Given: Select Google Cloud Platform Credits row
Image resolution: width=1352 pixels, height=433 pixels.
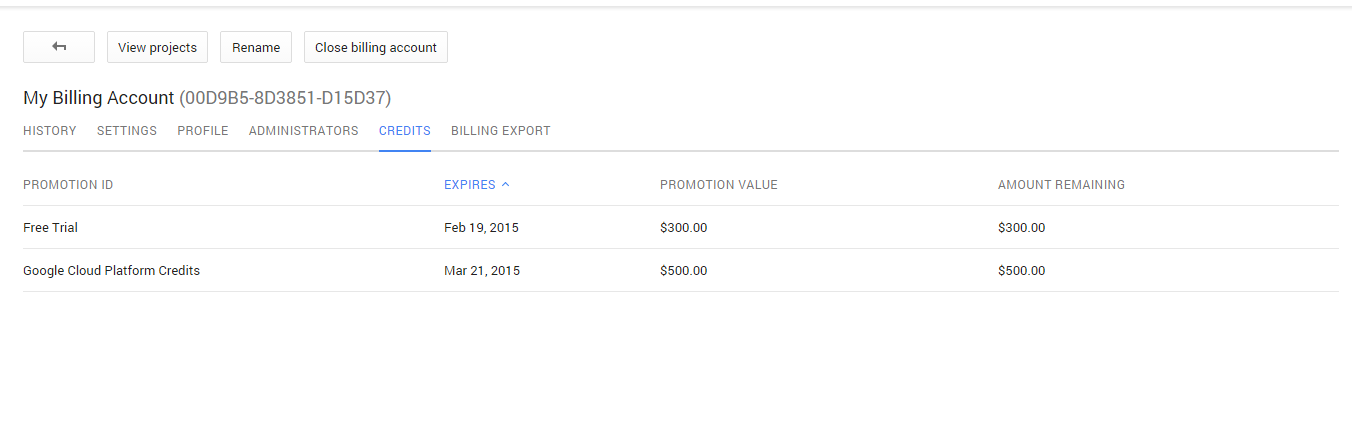Looking at the screenshot, I should point(111,271).
